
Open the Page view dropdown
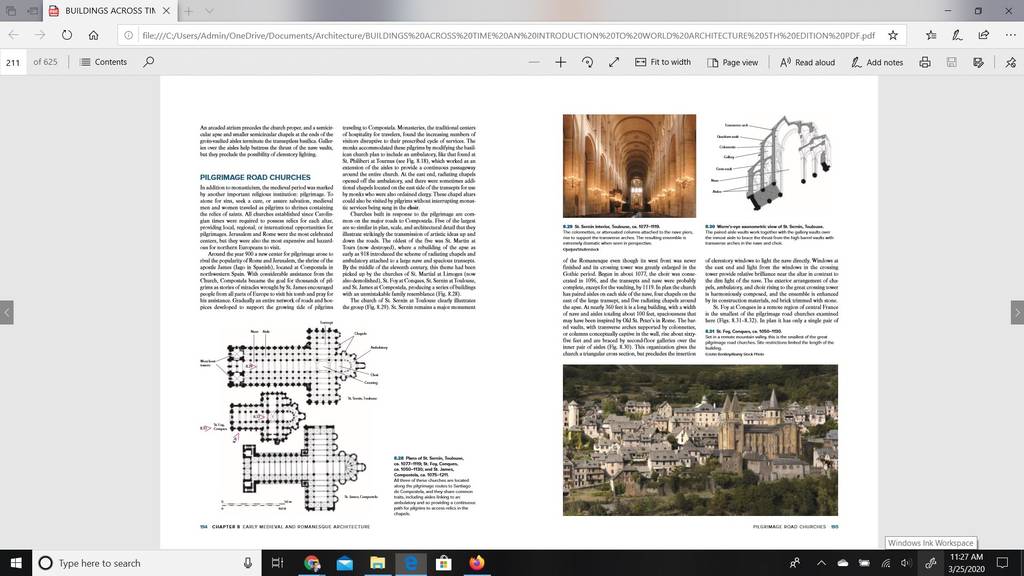(733, 62)
